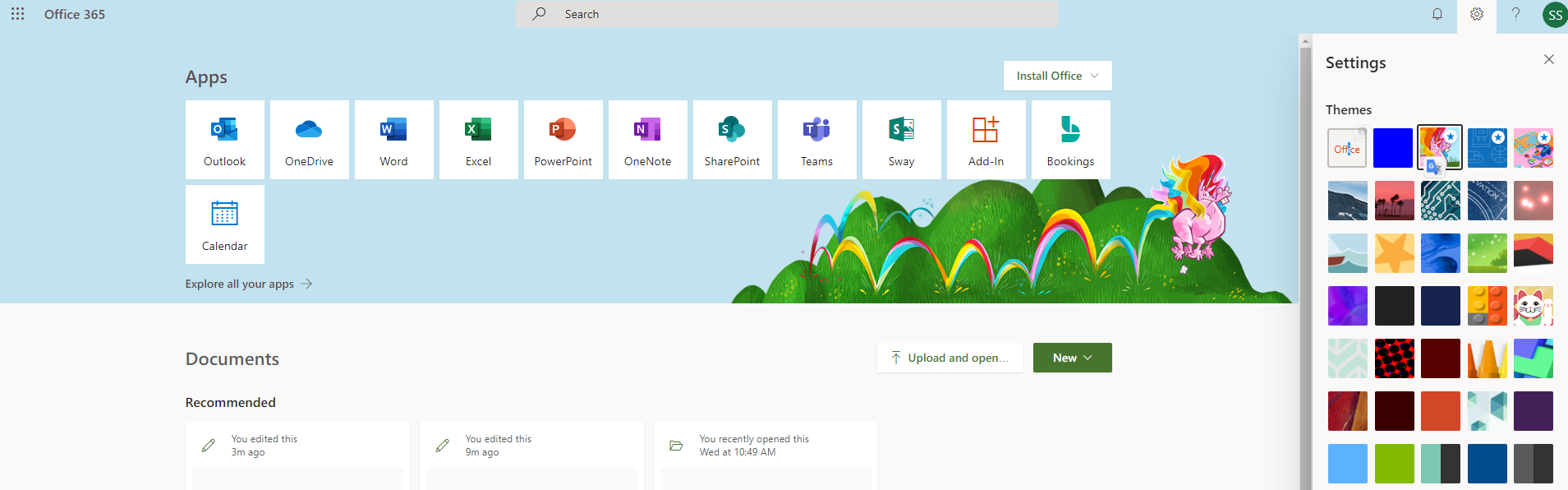
Task: Click the settings gear icon
Action: [x=1477, y=14]
